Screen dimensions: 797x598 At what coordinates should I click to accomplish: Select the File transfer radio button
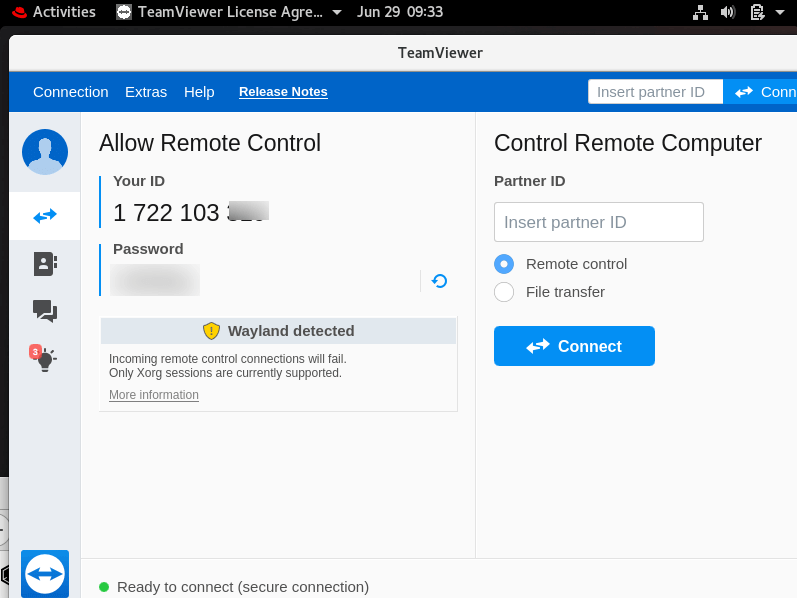tap(504, 292)
